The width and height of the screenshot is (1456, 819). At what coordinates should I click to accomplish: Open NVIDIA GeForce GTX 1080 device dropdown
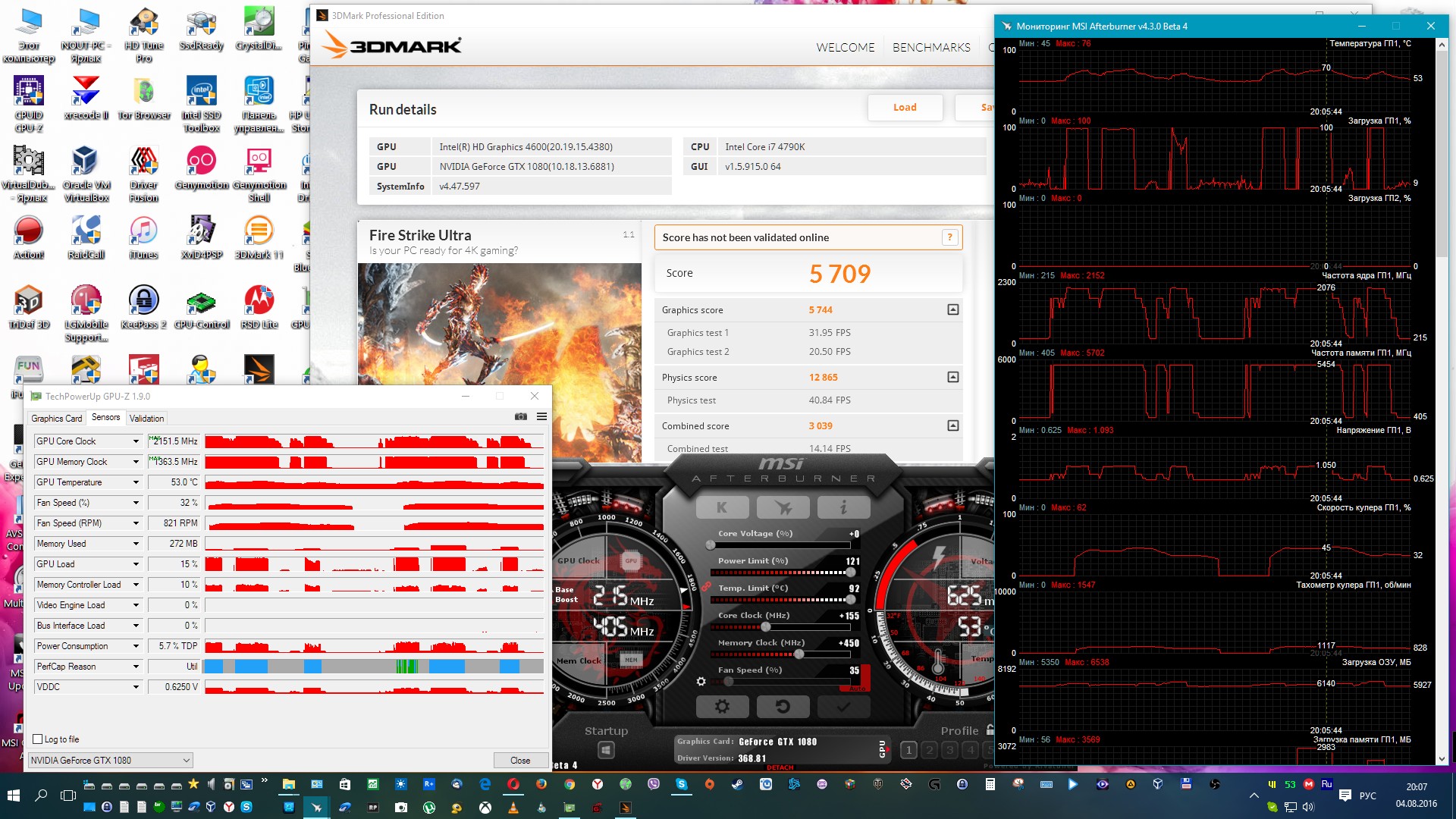(x=111, y=760)
